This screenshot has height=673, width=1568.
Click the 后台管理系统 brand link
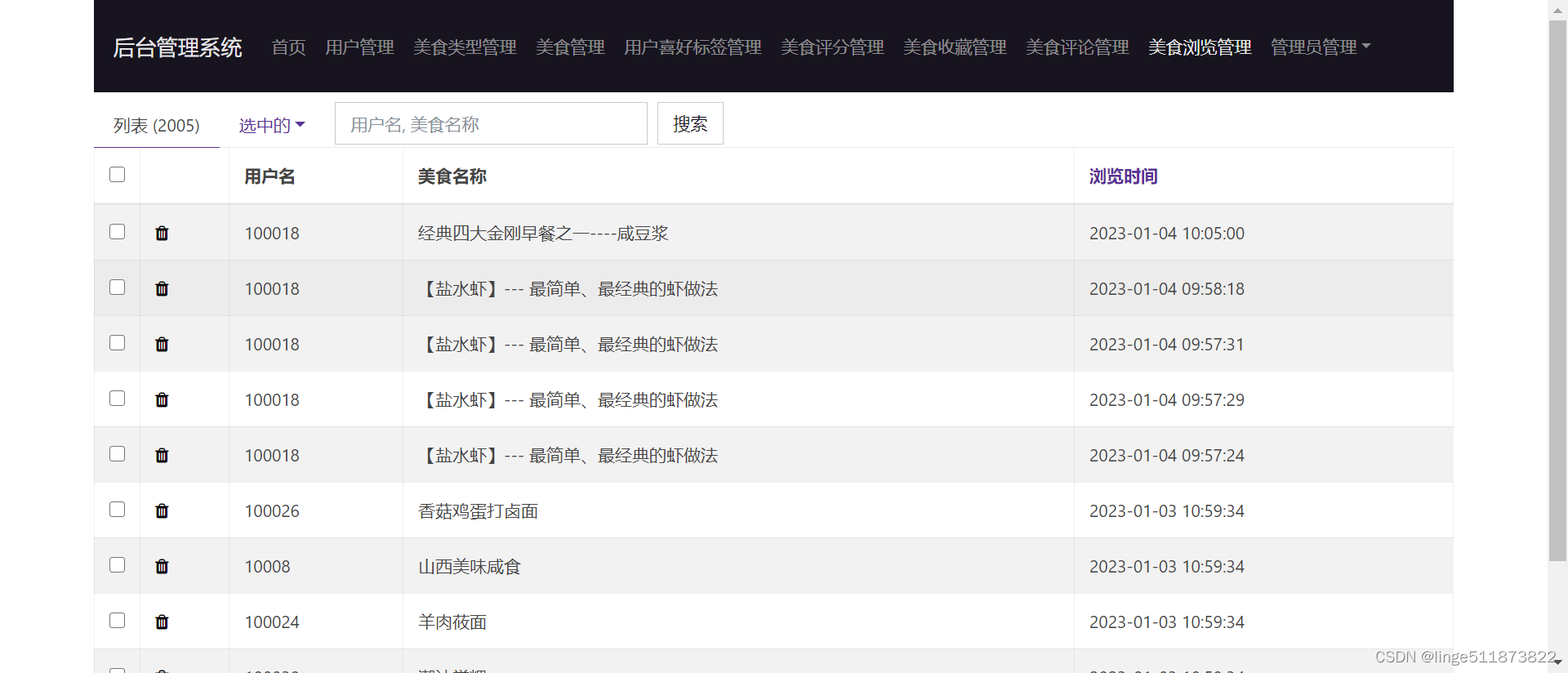coord(177,47)
